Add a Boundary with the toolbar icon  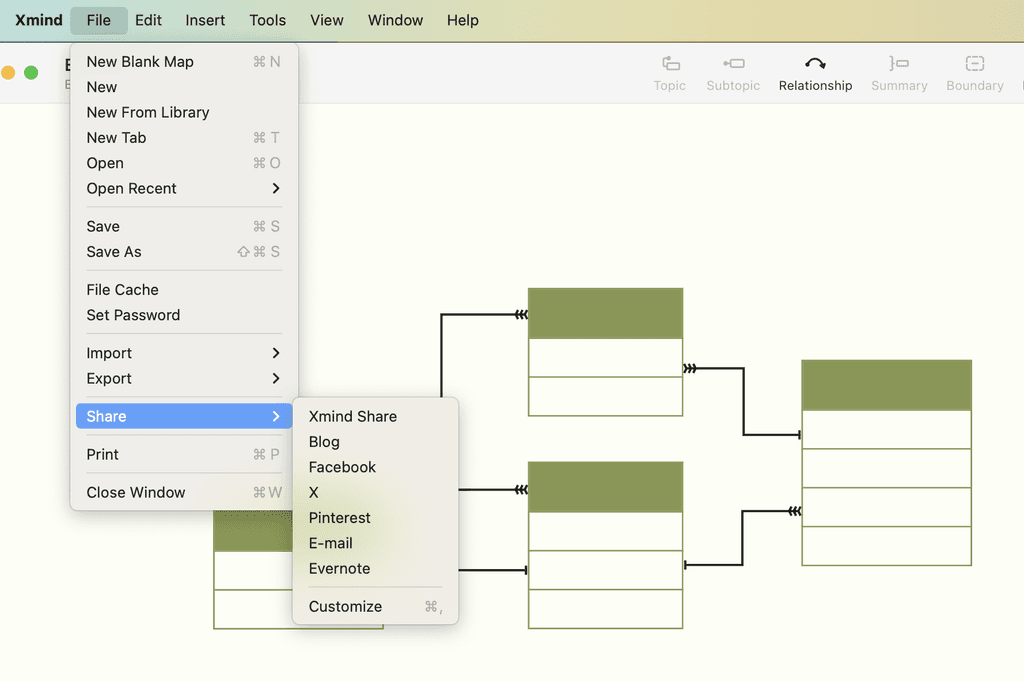coord(974,72)
